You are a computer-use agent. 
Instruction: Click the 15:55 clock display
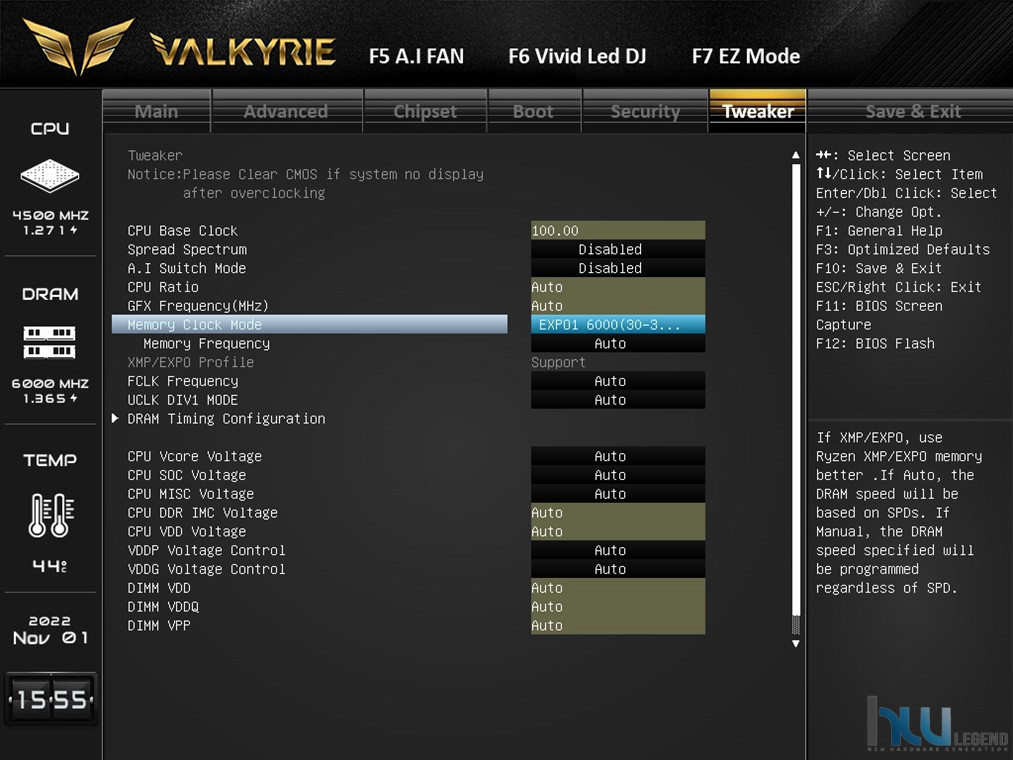point(51,699)
